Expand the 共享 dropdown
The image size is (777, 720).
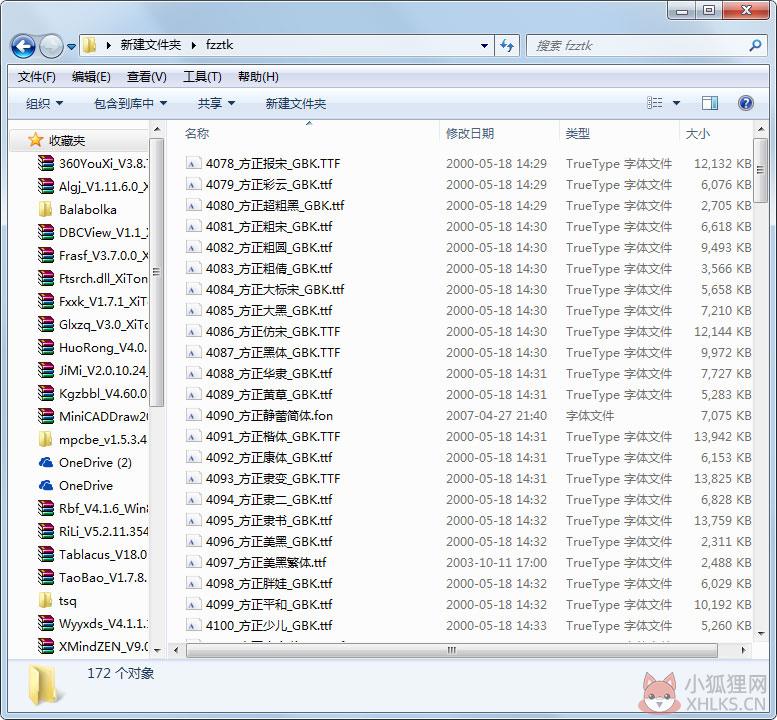point(216,104)
